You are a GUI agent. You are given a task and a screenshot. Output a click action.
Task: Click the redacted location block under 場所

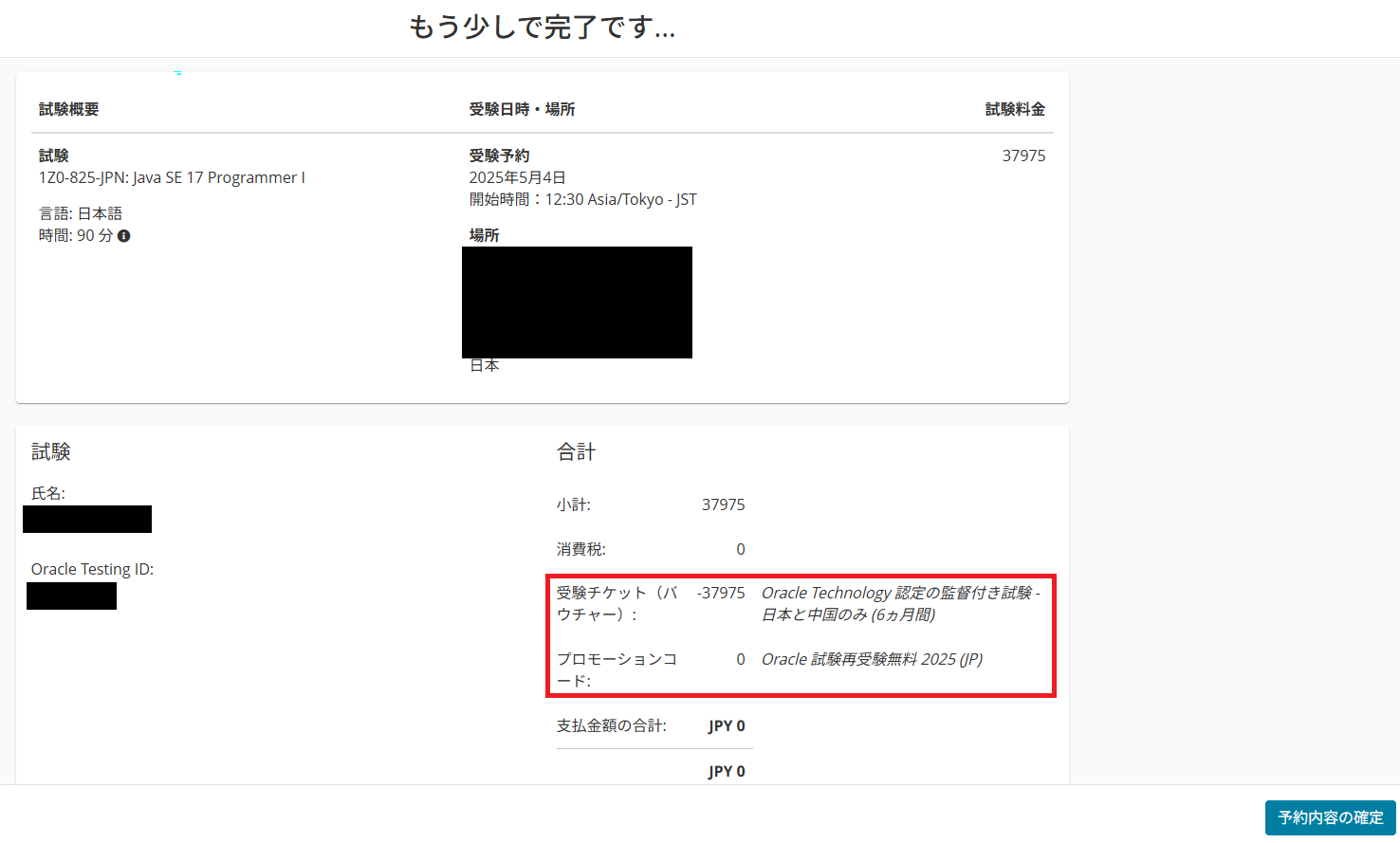click(x=577, y=302)
